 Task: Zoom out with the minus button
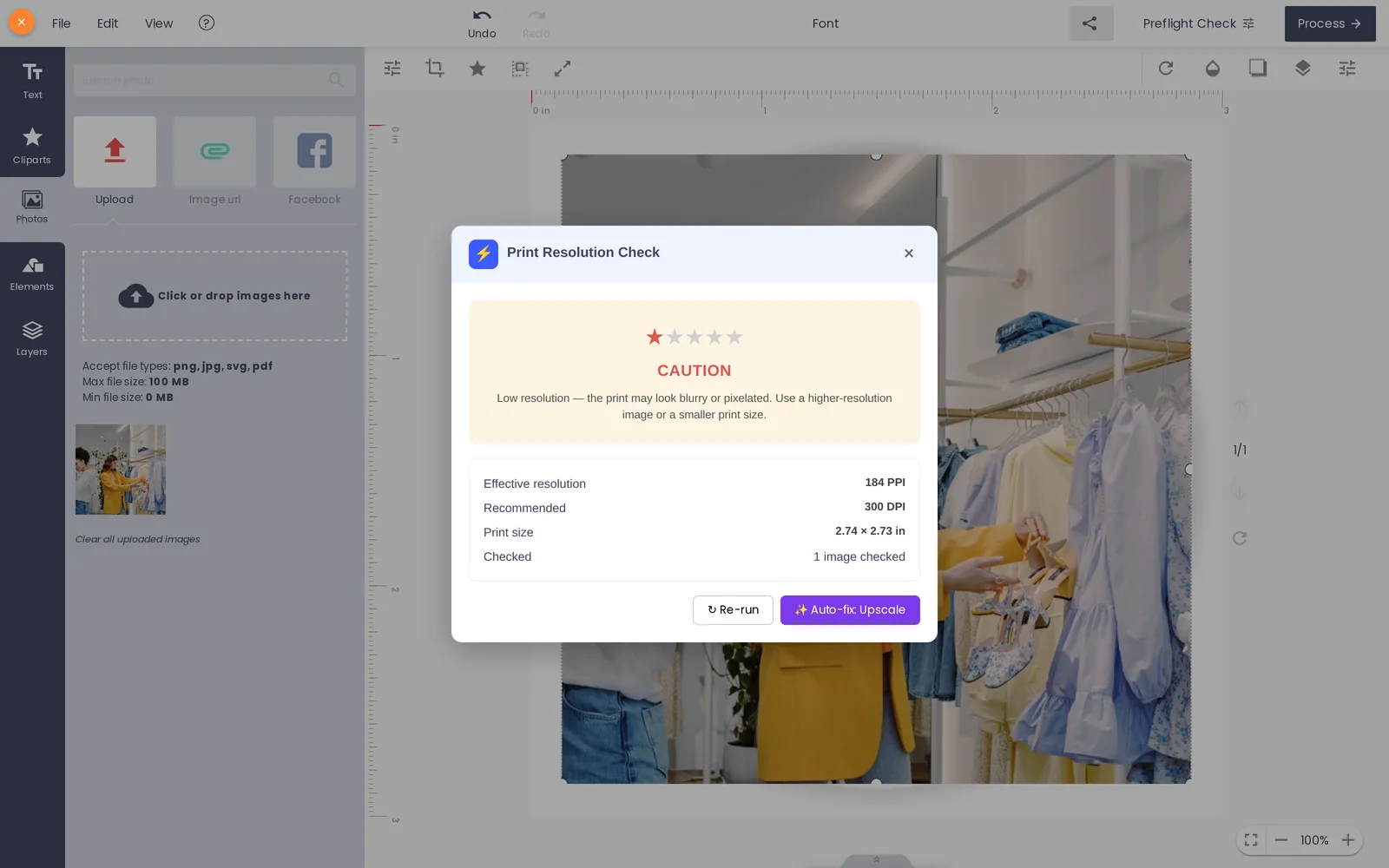(1281, 840)
